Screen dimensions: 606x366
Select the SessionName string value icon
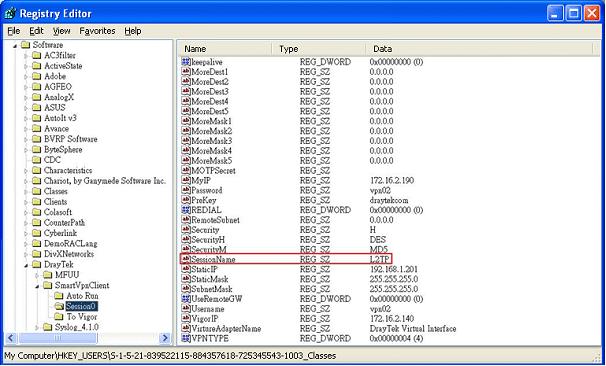point(186,259)
